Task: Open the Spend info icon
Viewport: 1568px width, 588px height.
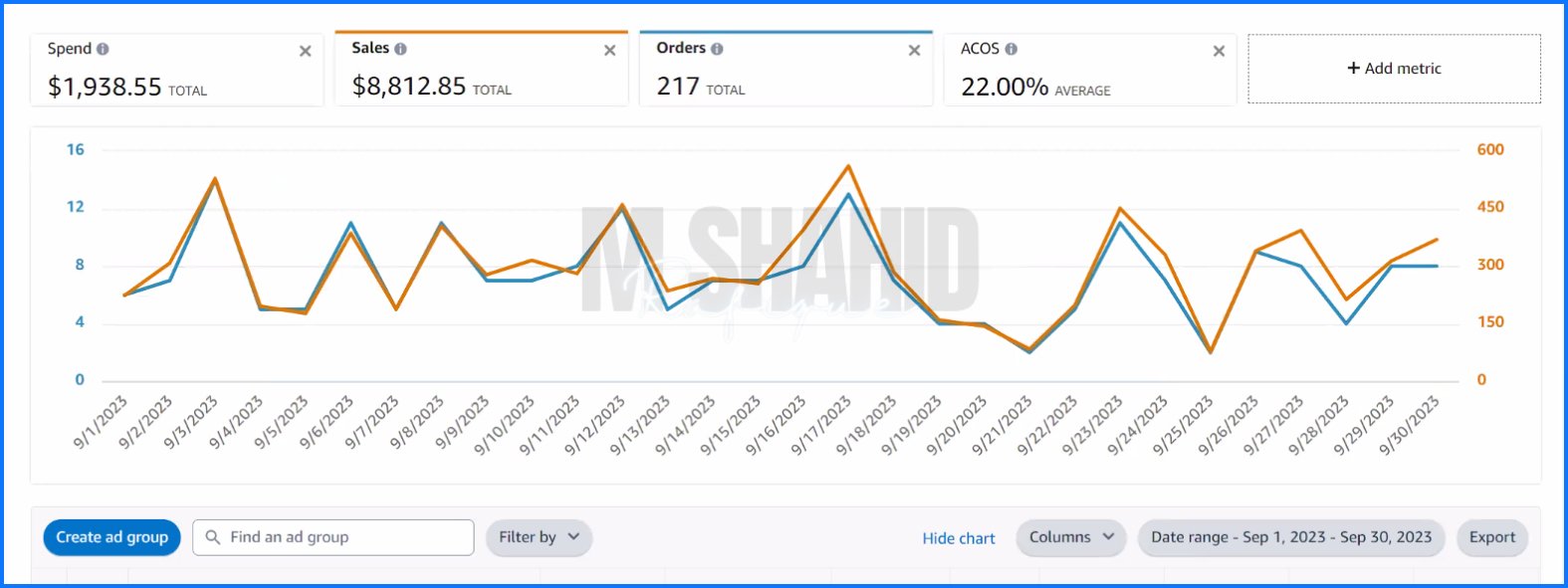Action: pos(103,49)
